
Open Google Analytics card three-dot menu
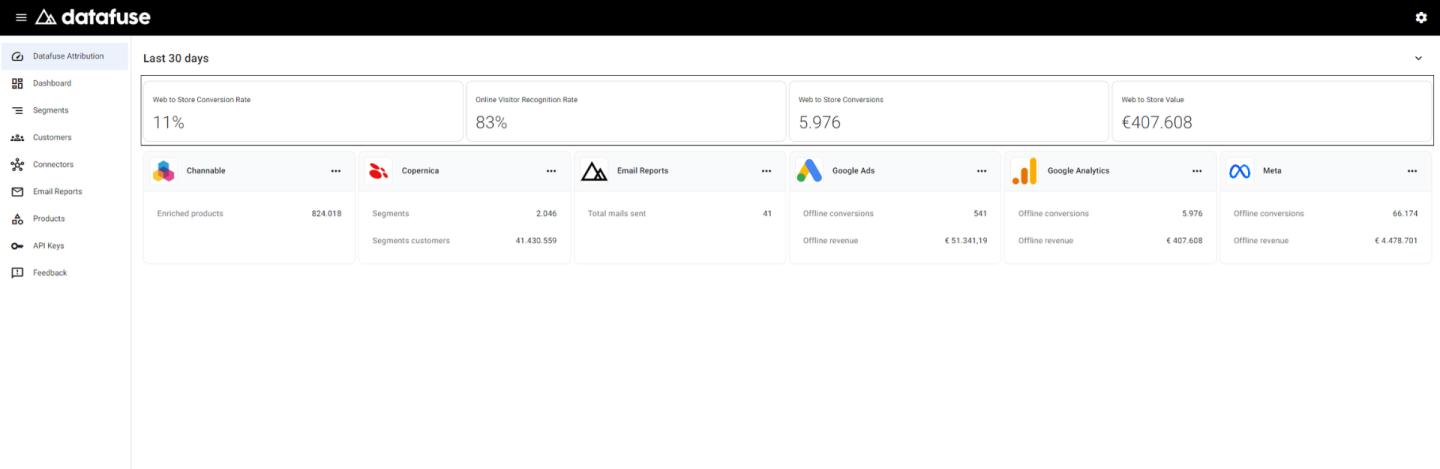1197,171
